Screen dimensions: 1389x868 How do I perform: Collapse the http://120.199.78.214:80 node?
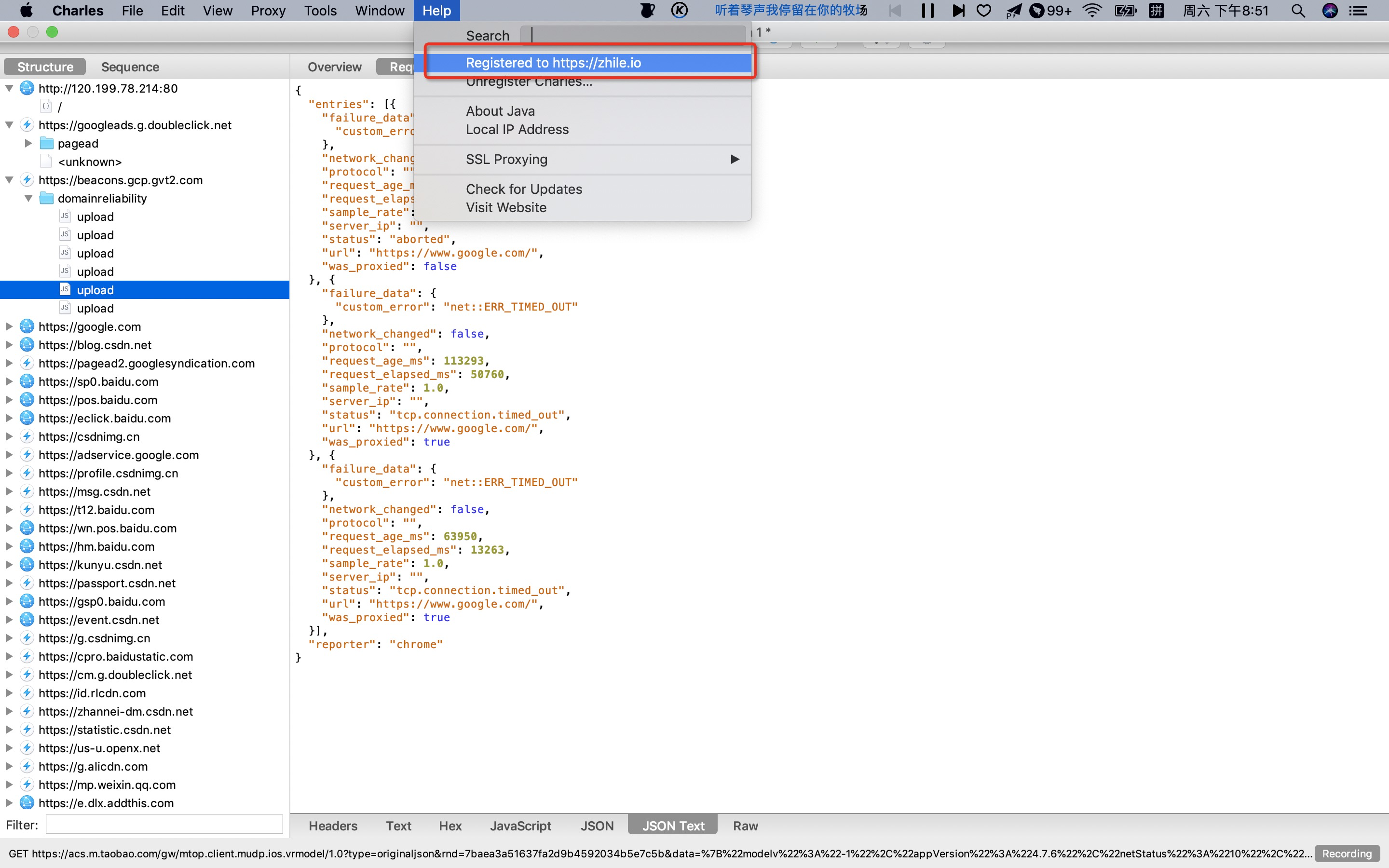9,88
